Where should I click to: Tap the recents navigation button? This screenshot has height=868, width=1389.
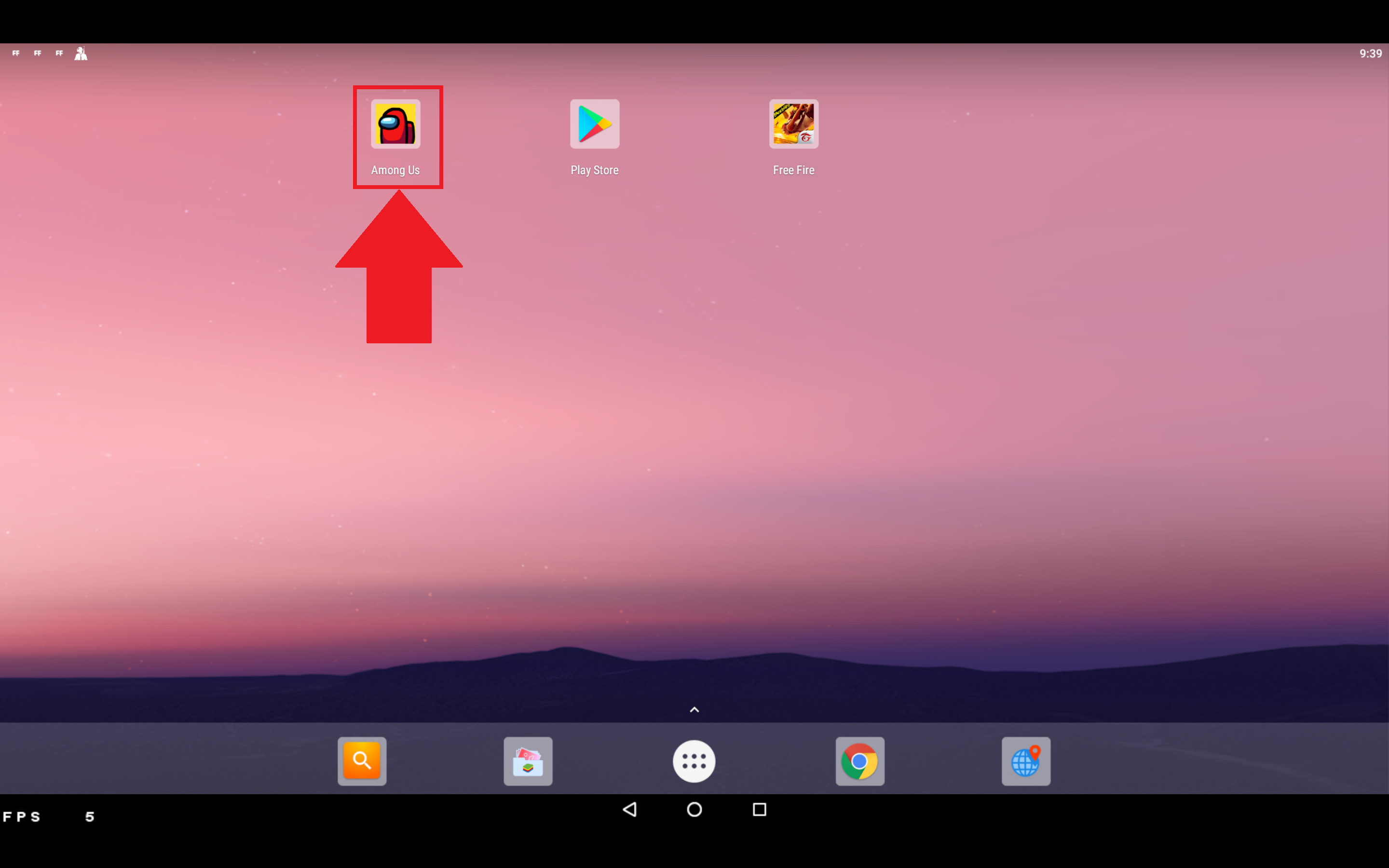[x=760, y=809]
